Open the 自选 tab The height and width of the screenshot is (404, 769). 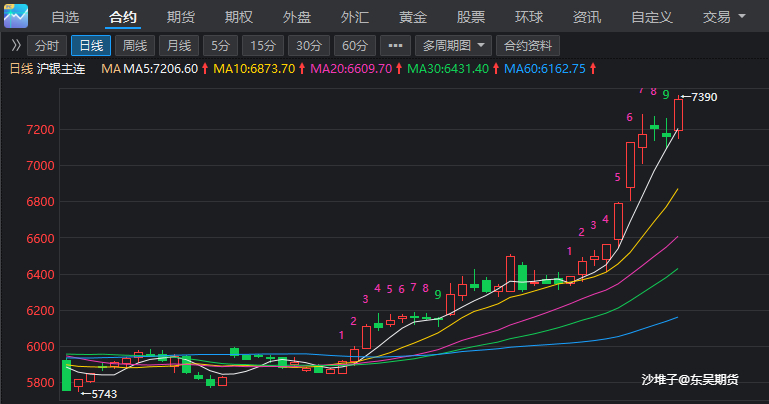(x=65, y=17)
